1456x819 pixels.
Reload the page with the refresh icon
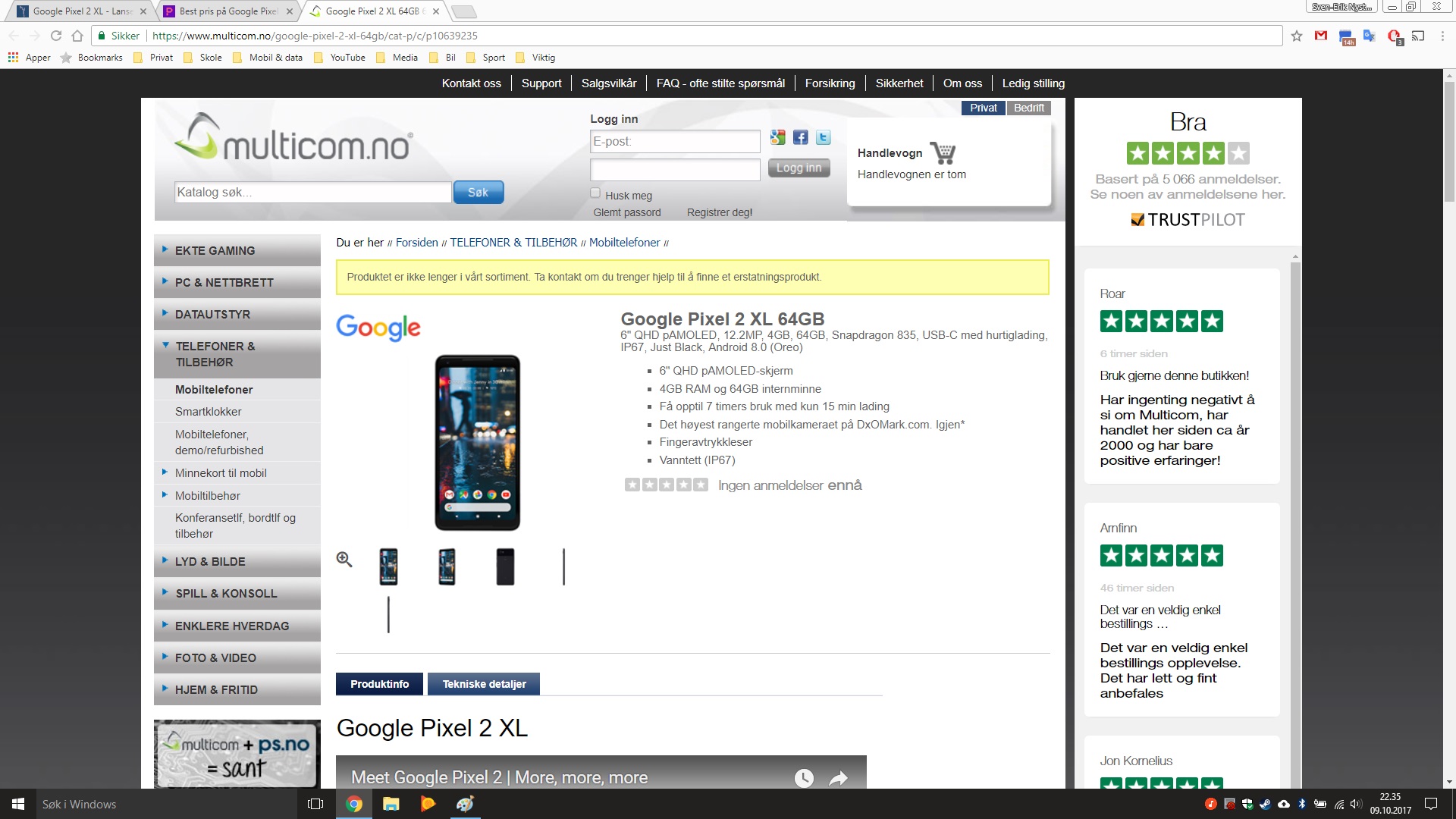pyautogui.click(x=55, y=36)
